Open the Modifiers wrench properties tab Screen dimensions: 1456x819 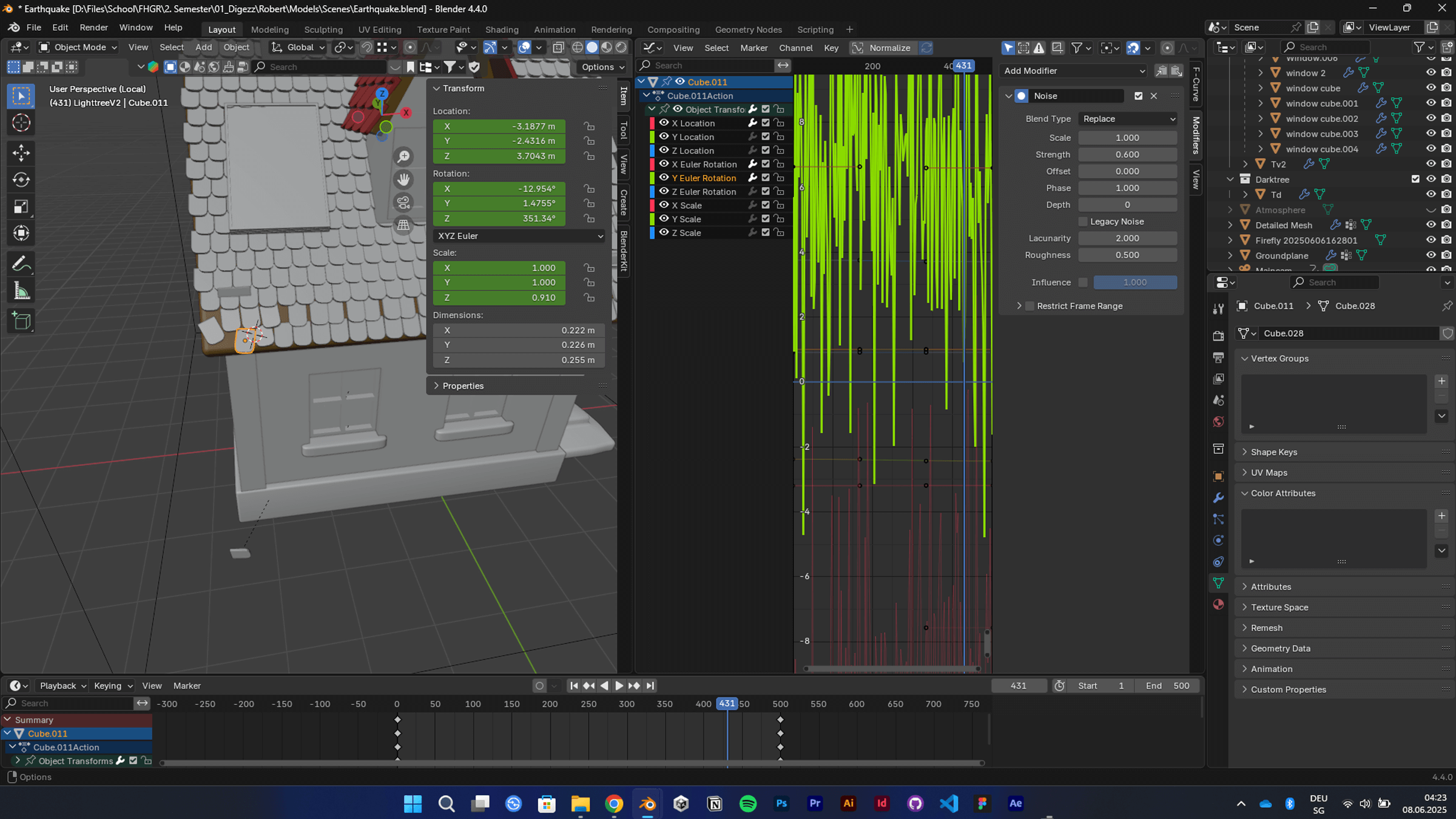[x=1218, y=497]
